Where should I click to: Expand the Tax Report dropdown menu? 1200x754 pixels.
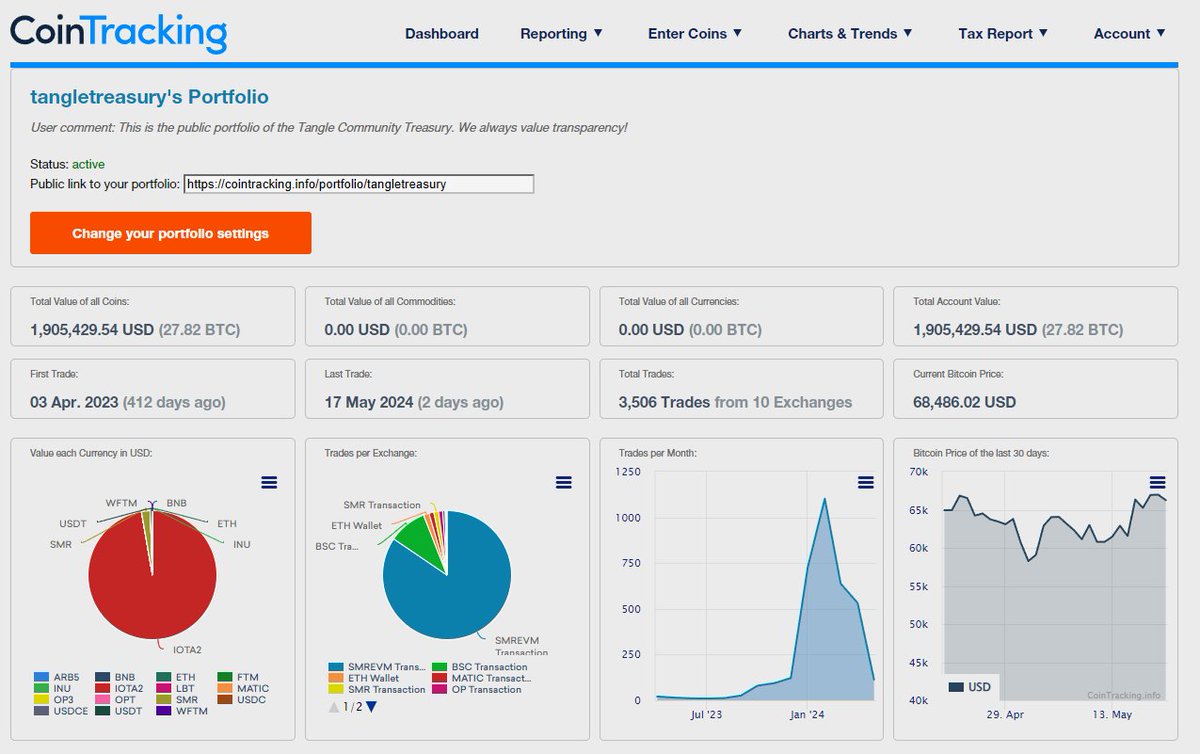(x=1003, y=34)
